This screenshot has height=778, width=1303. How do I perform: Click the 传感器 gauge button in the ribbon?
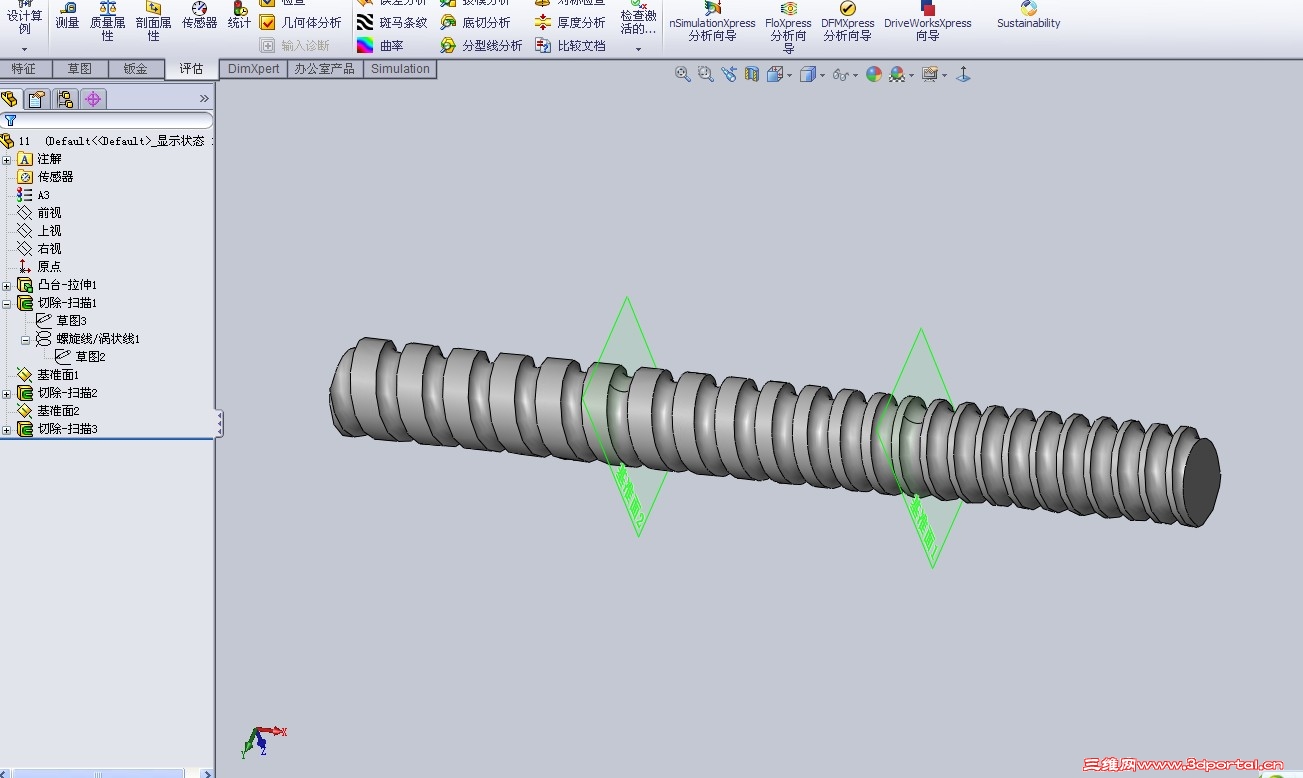pyautogui.click(x=199, y=16)
